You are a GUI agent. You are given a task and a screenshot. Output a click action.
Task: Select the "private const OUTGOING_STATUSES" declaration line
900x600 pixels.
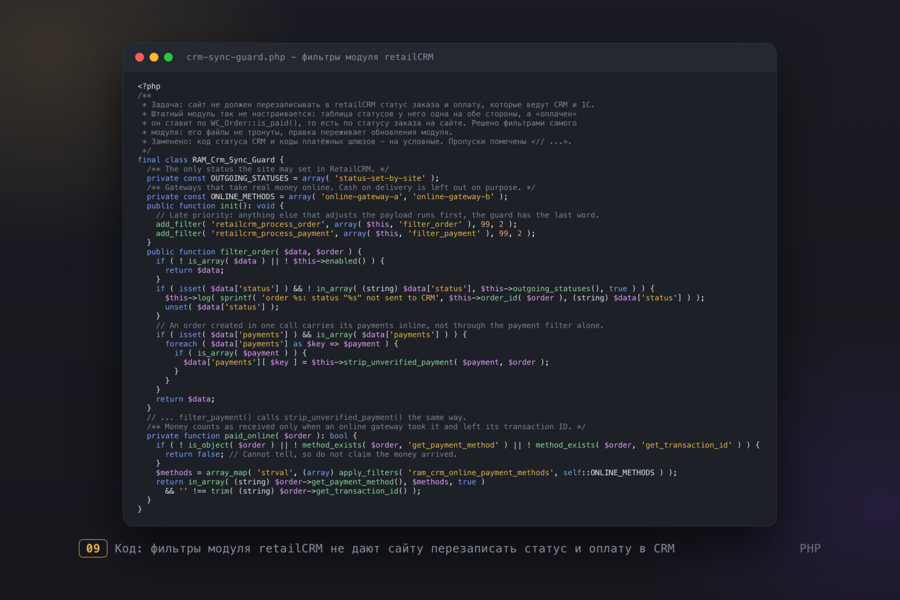[293, 178]
